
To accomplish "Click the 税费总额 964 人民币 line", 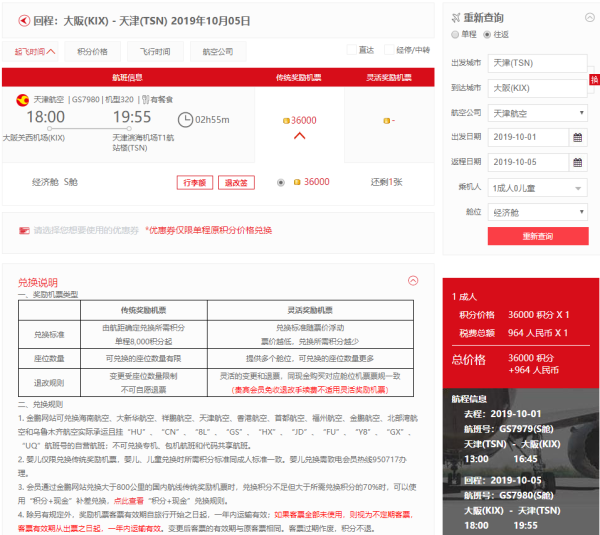I will [x=514, y=333].
